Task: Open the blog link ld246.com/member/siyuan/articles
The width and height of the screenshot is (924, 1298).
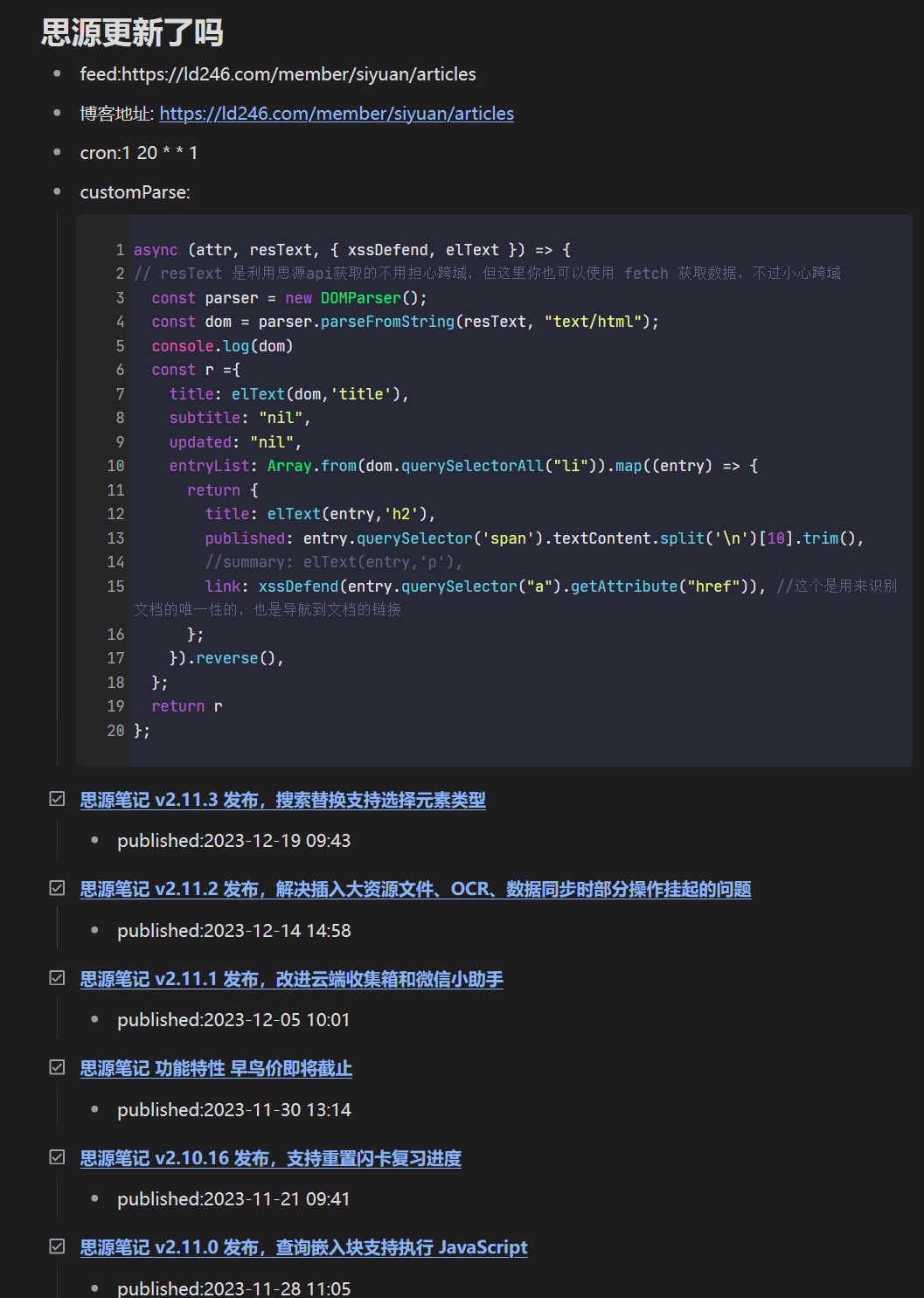Action: pos(337,114)
